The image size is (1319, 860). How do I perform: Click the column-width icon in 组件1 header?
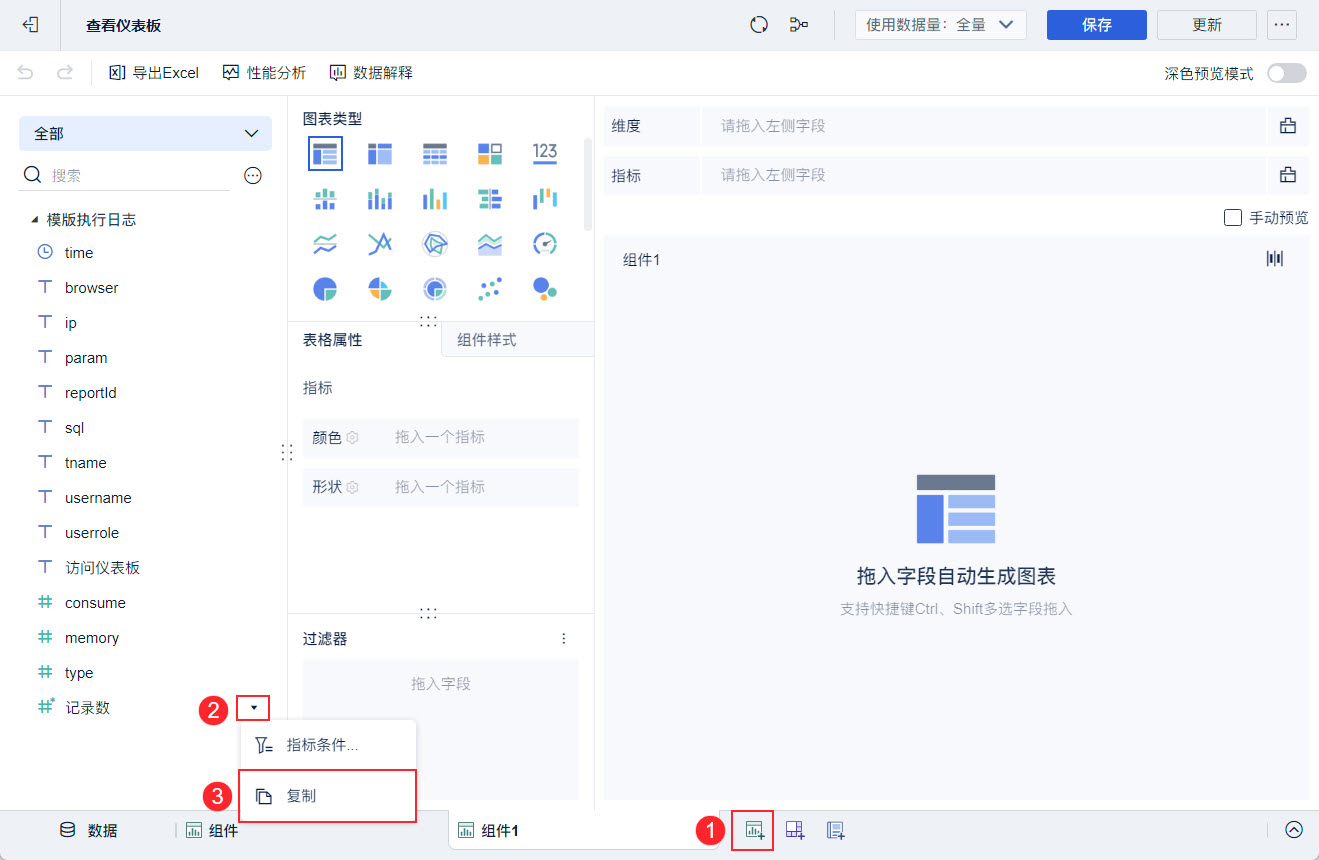click(x=1275, y=259)
